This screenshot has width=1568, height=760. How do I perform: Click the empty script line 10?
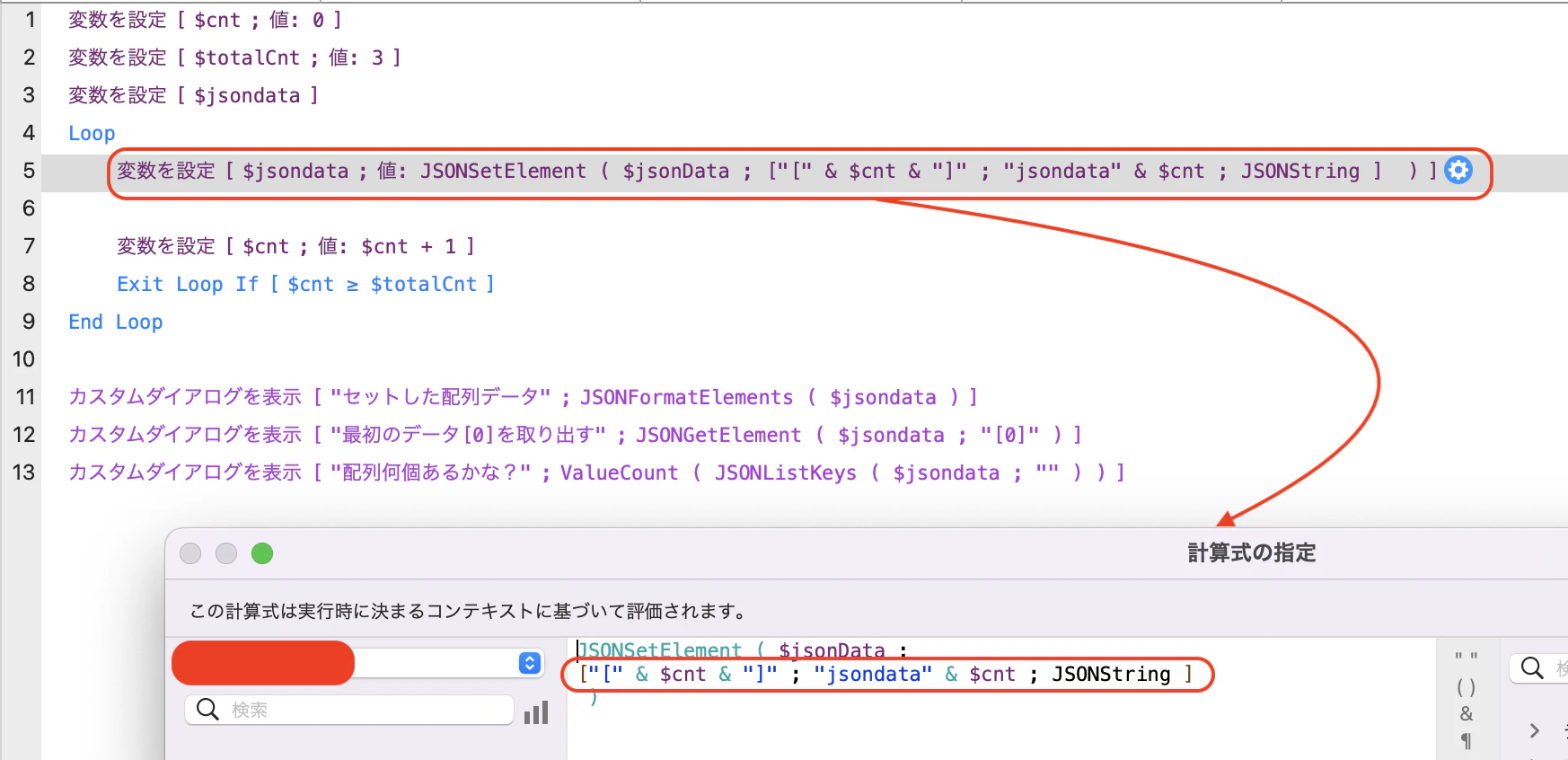click(x=804, y=359)
